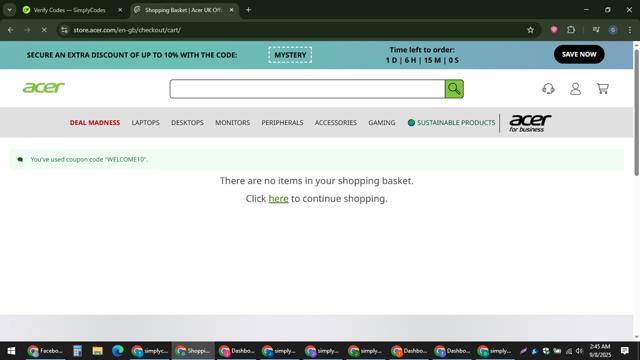This screenshot has height=360, width=640.
Task: Open File Explorer from the taskbar
Action: click(x=97, y=351)
